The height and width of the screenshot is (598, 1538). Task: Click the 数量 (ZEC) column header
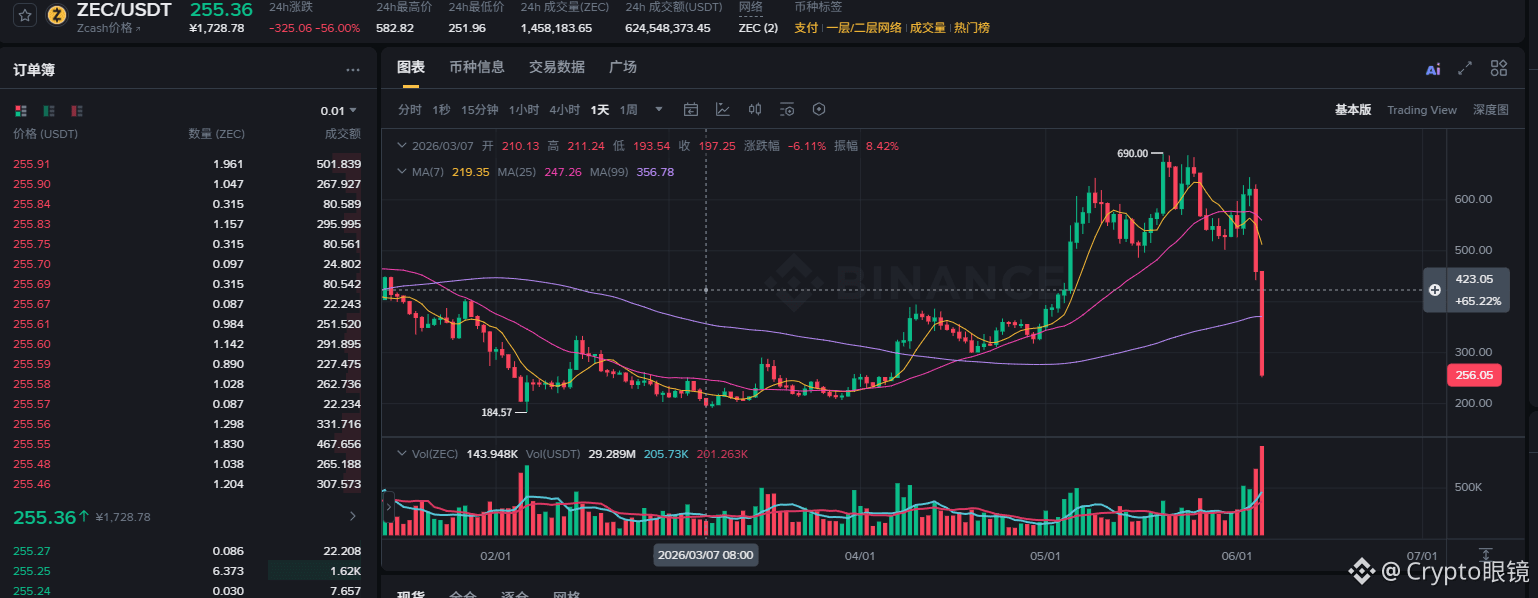(x=217, y=134)
